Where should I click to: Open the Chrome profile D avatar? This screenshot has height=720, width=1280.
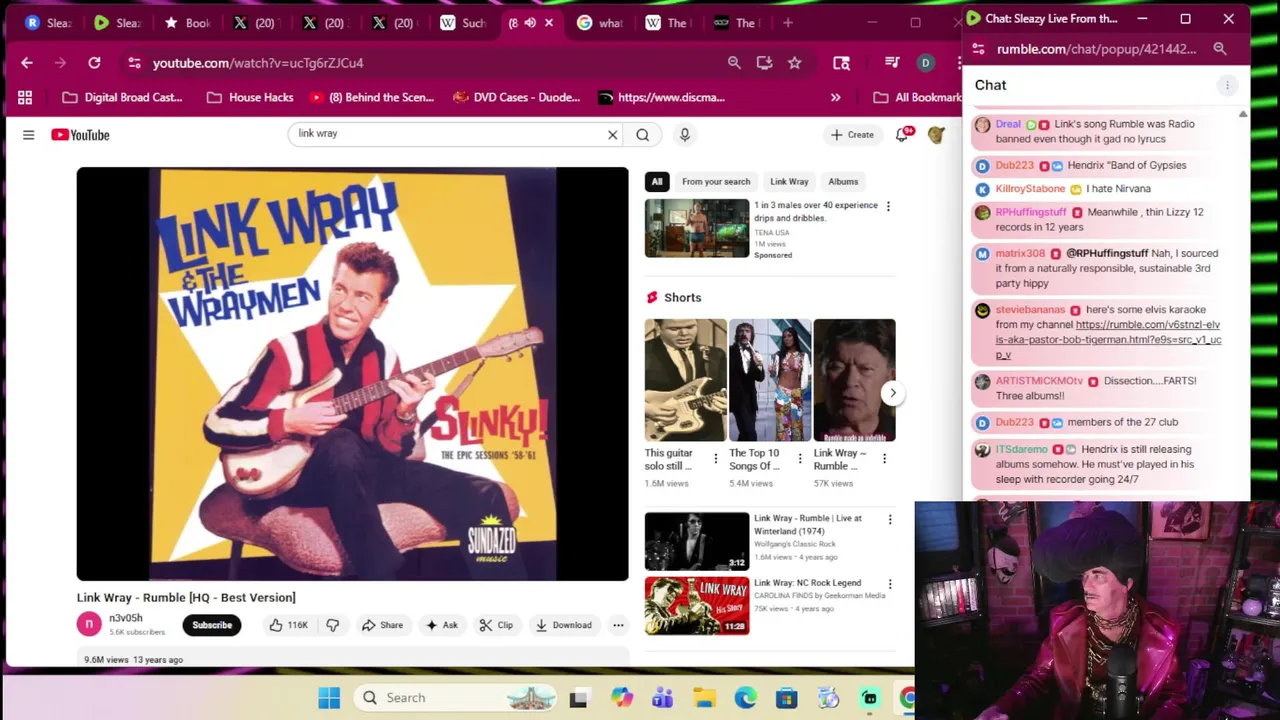pyautogui.click(x=925, y=63)
